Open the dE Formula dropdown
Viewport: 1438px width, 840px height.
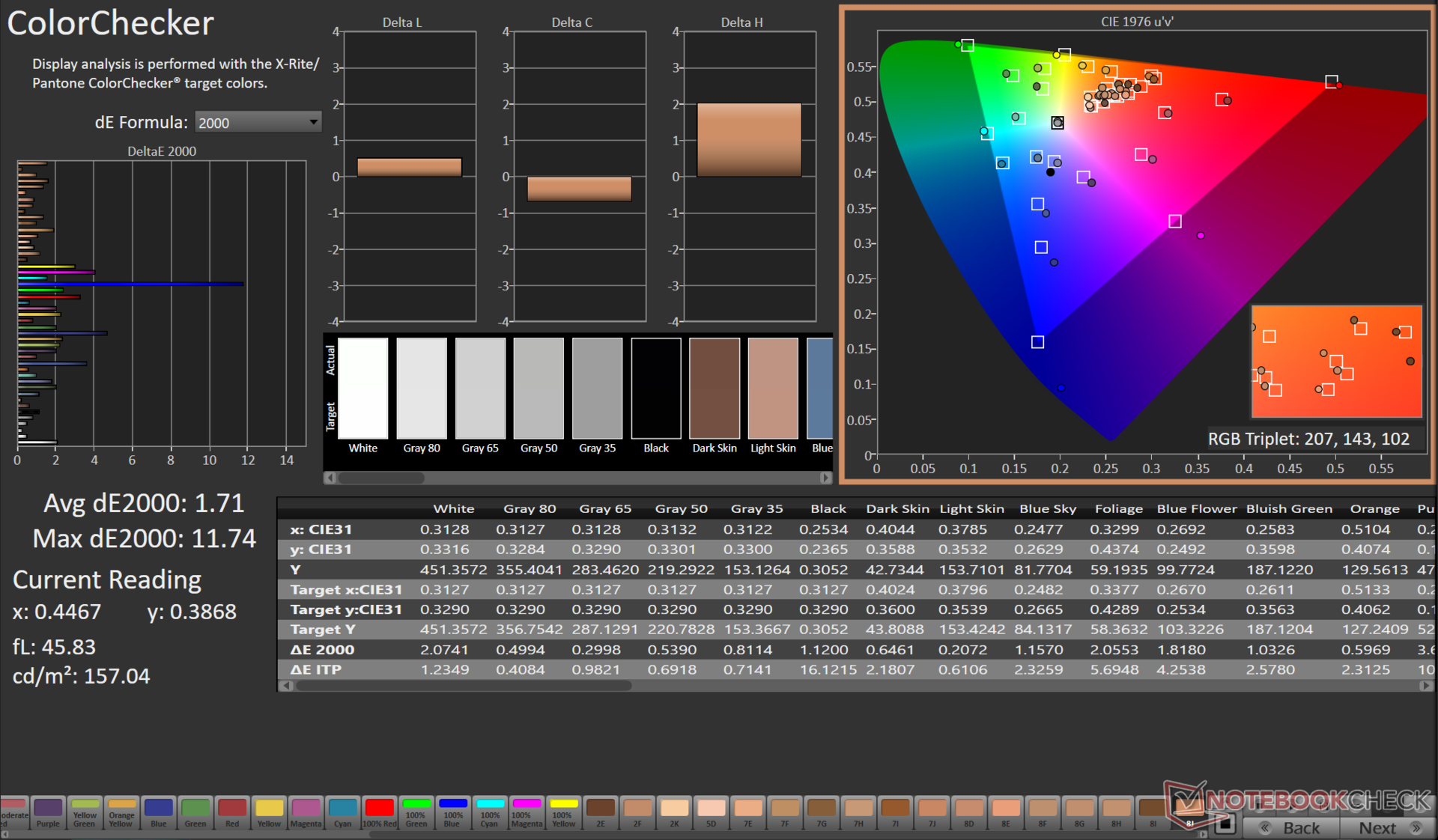258,122
